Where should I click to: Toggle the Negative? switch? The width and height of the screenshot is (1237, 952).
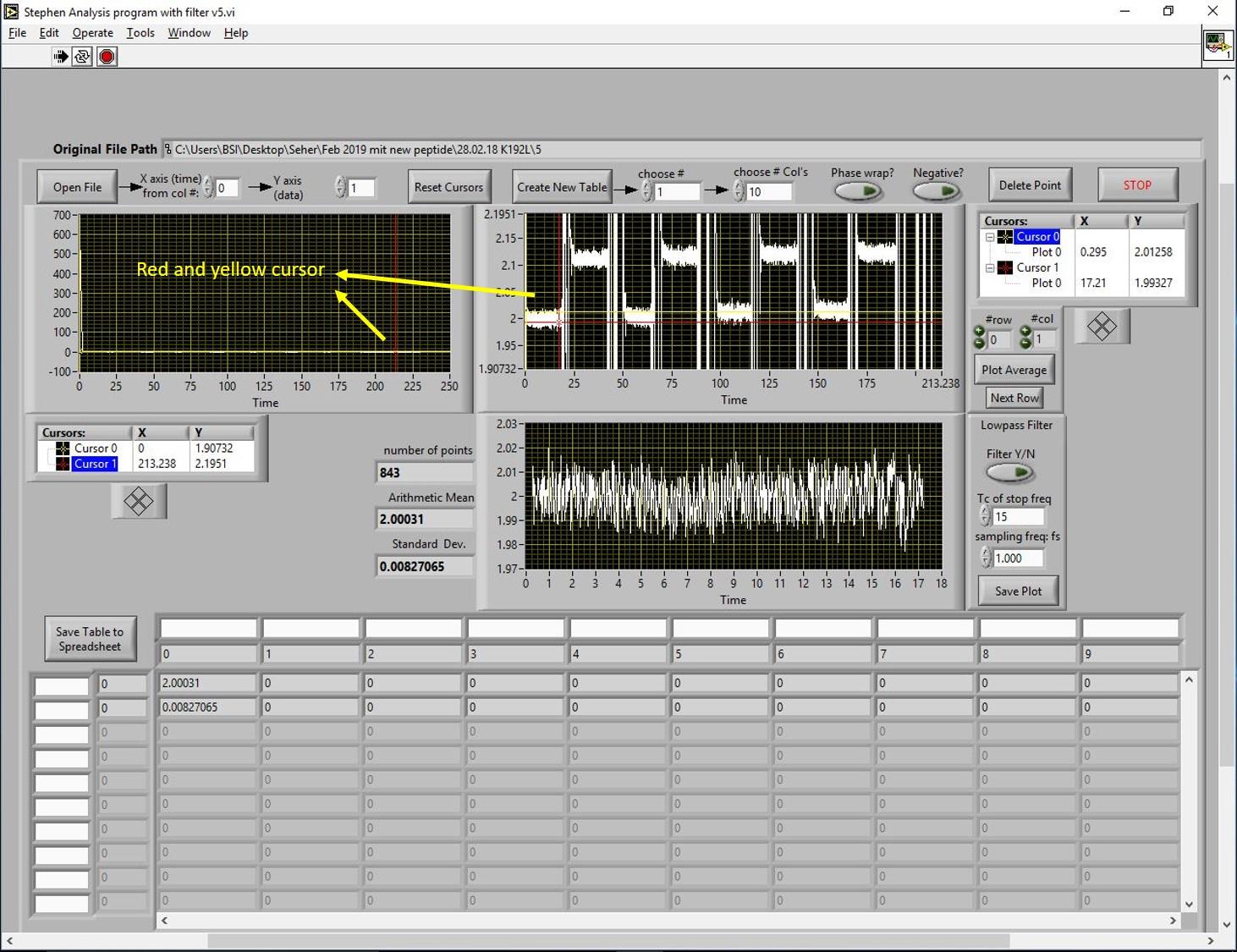937,191
